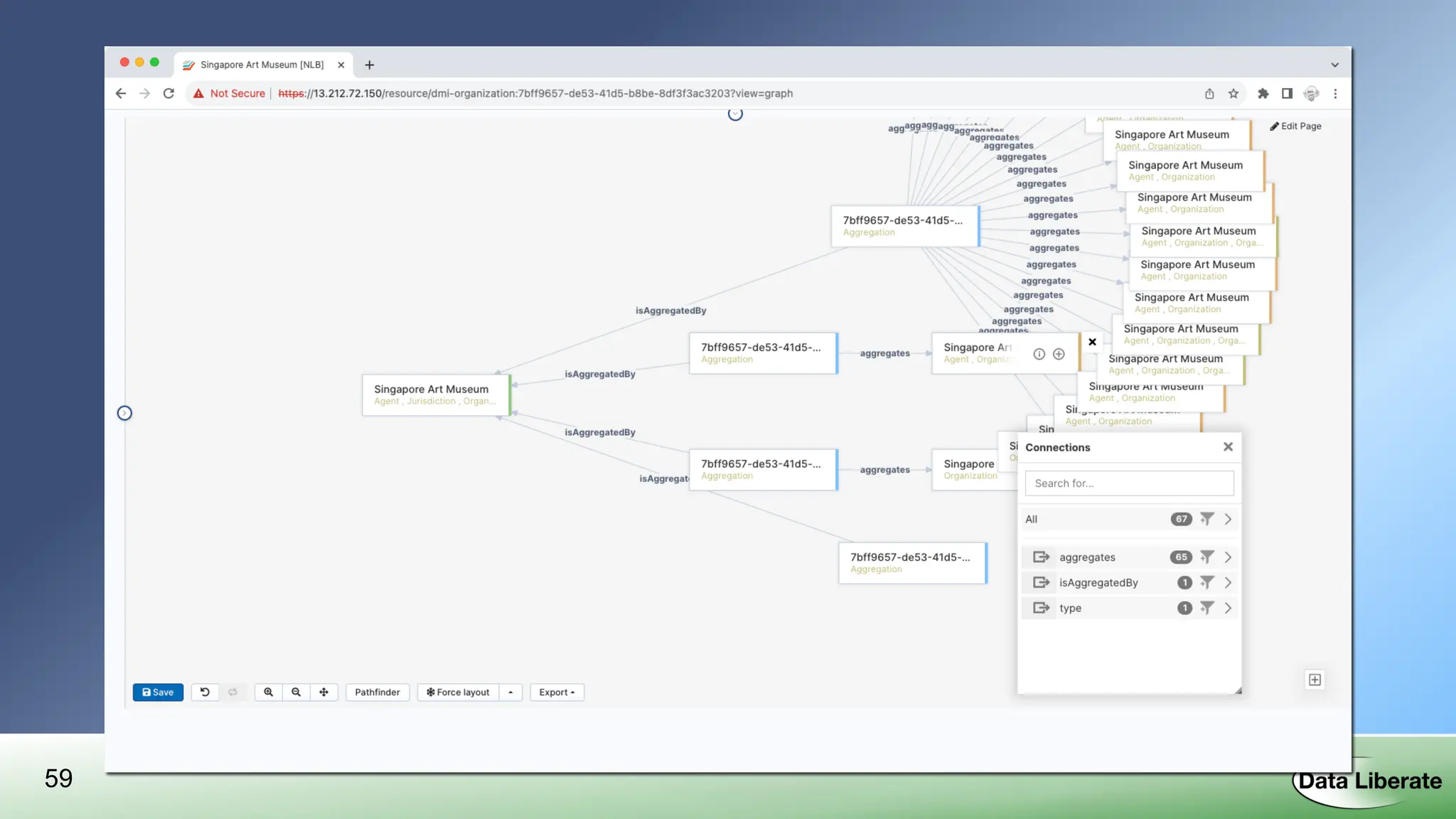Expand the aggregates connection chevron
Viewport: 1456px width, 819px height.
[1228, 557]
